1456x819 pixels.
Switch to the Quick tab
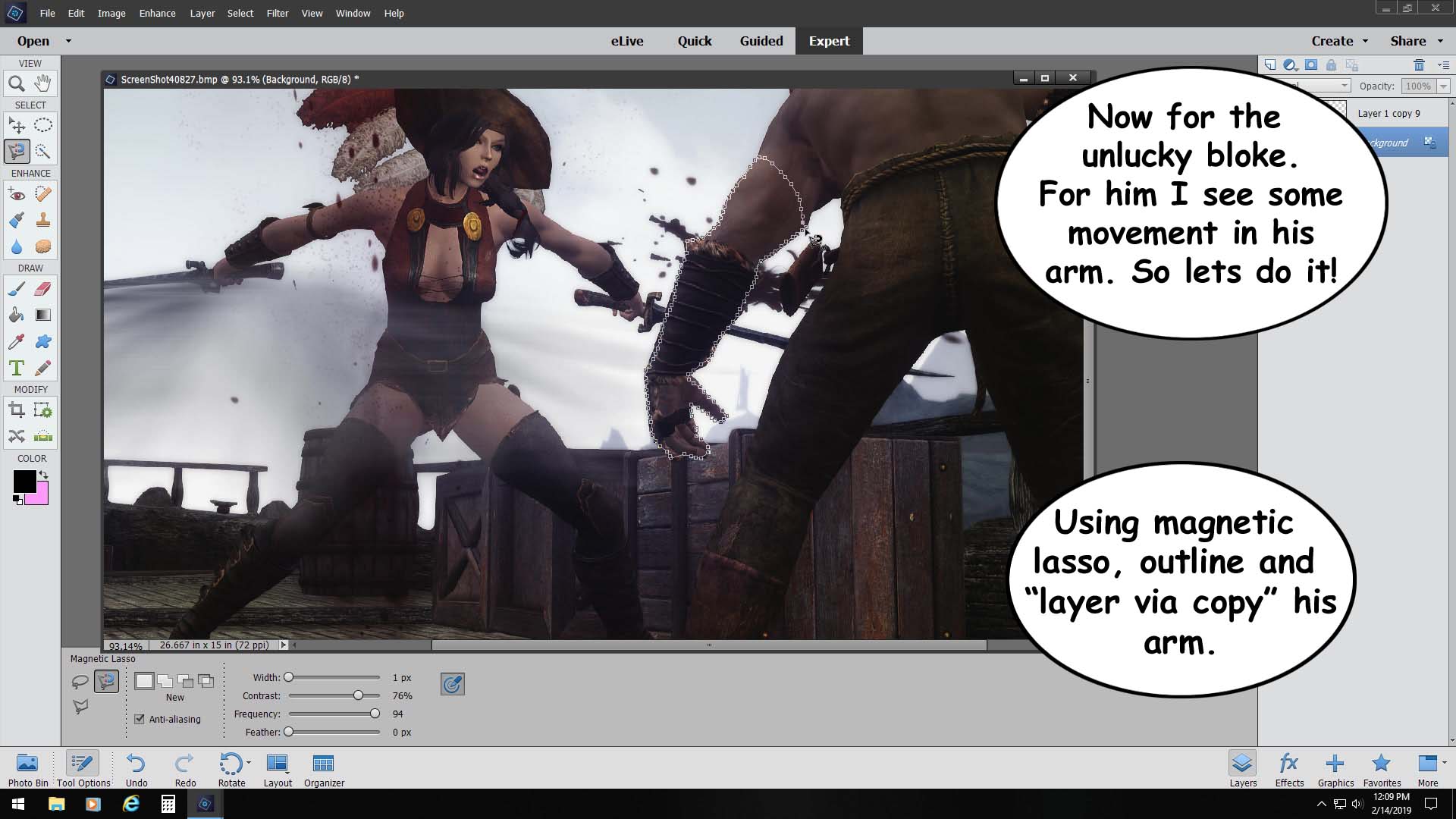pos(695,41)
